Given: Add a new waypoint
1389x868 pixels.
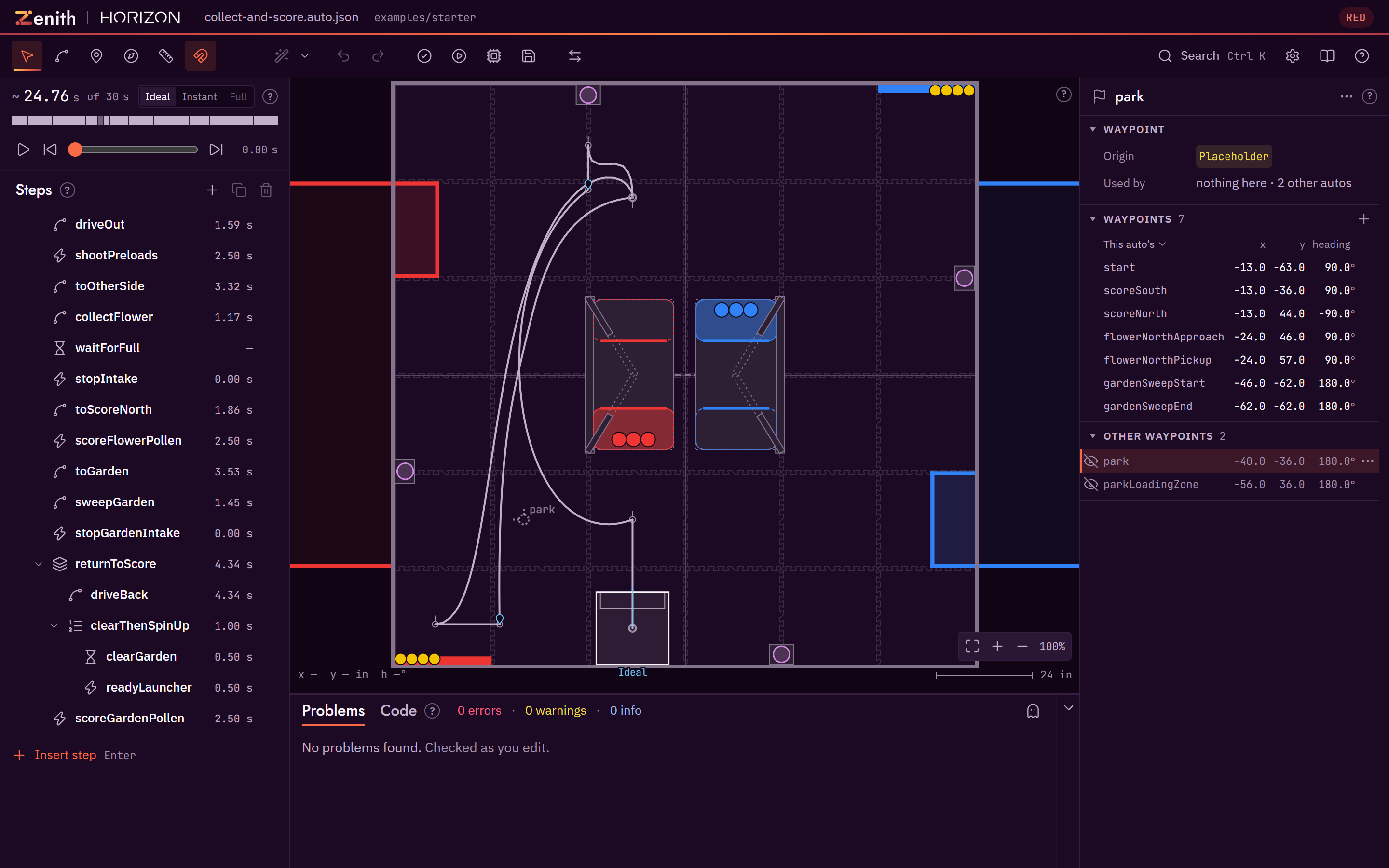Looking at the screenshot, I should pos(1364,219).
